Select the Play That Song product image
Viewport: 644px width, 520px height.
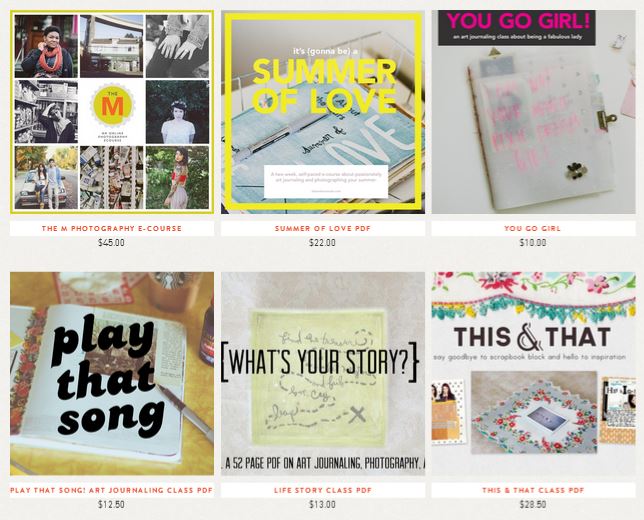tap(112, 373)
